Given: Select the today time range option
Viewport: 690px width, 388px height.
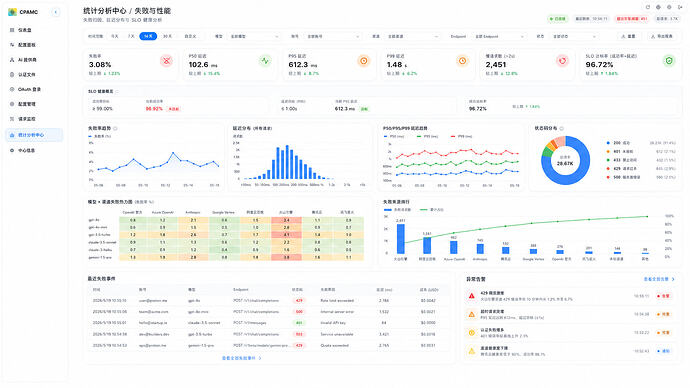Looking at the screenshot, I should [115, 37].
